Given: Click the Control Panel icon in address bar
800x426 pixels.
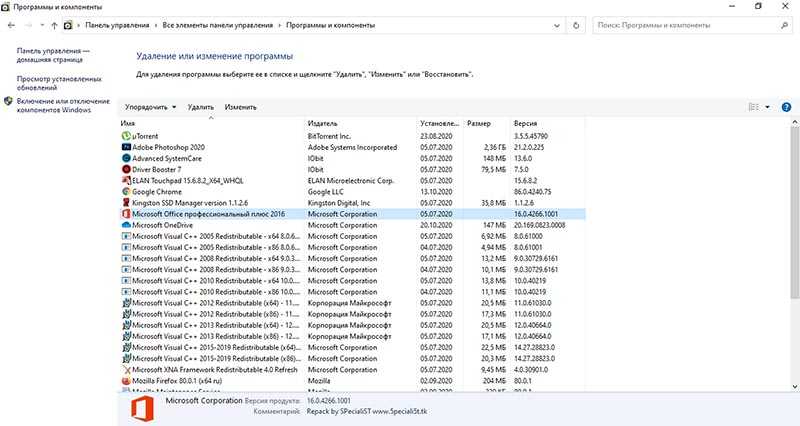Looking at the screenshot, I should point(68,25).
